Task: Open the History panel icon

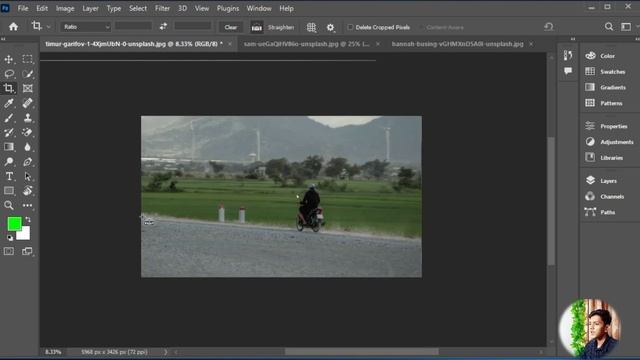Action: [x=568, y=55]
